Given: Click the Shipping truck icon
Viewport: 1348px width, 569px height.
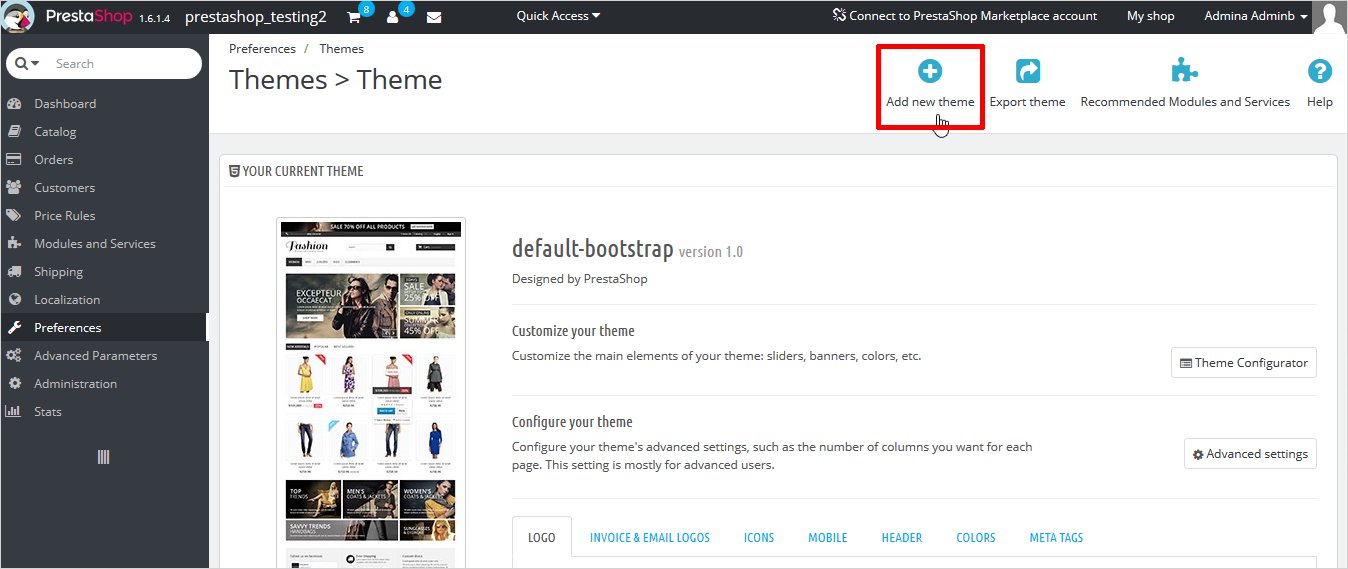Looking at the screenshot, I should [14, 272].
